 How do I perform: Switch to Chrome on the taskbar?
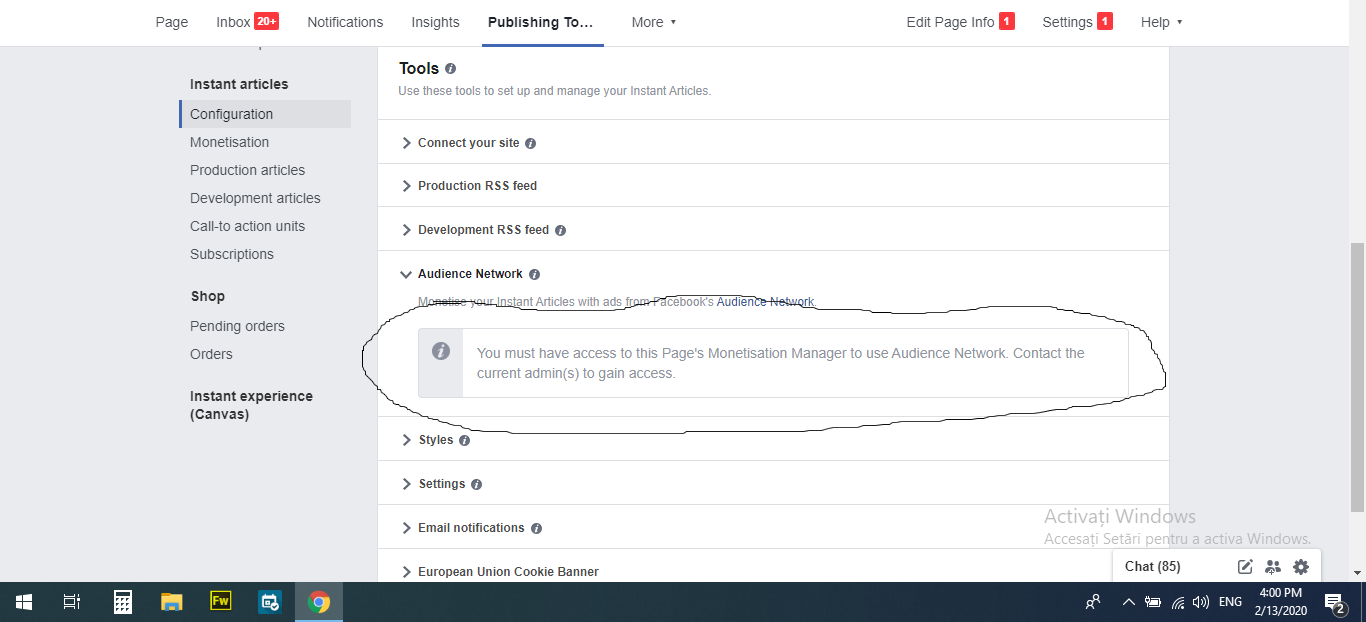tap(319, 602)
